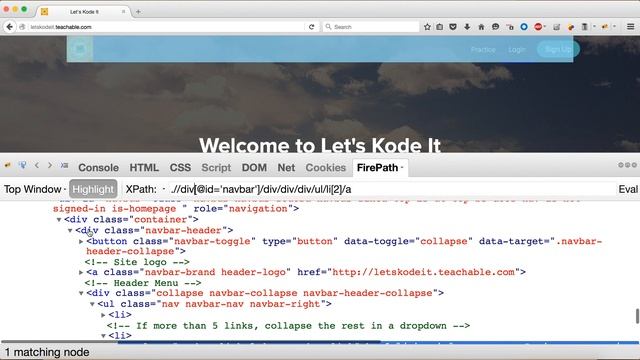Open the bookmarks list icon
640x360 pixels.
coord(440,27)
